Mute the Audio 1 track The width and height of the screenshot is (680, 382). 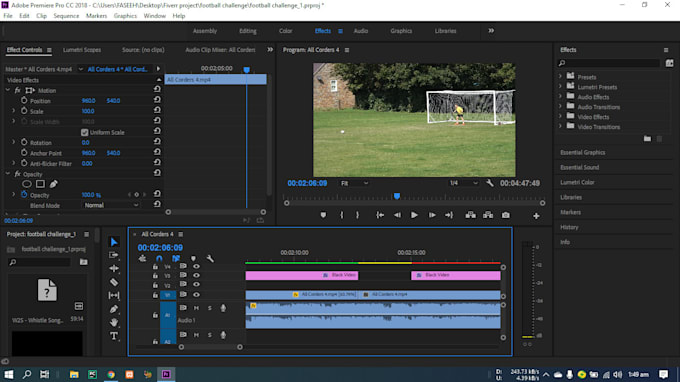click(x=196, y=308)
